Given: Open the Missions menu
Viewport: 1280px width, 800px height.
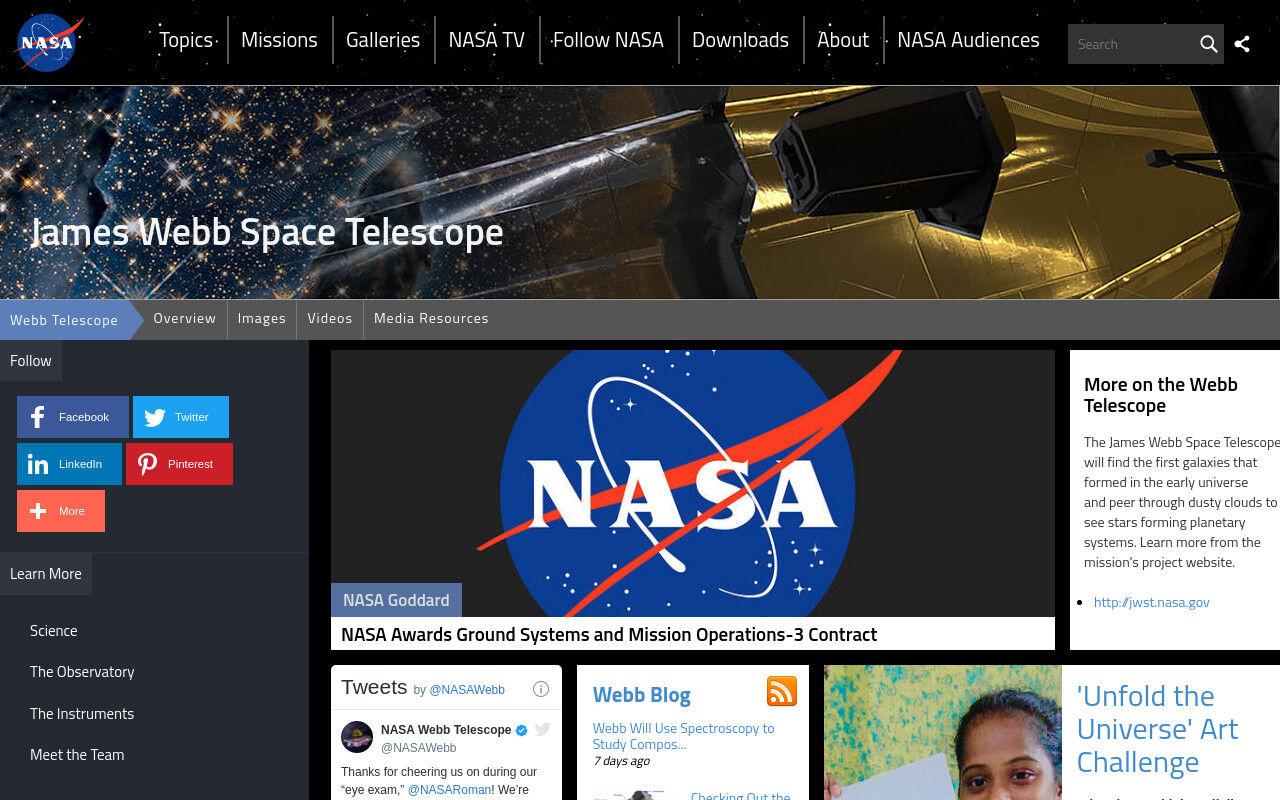Looking at the screenshot, I should pos(279,40).
